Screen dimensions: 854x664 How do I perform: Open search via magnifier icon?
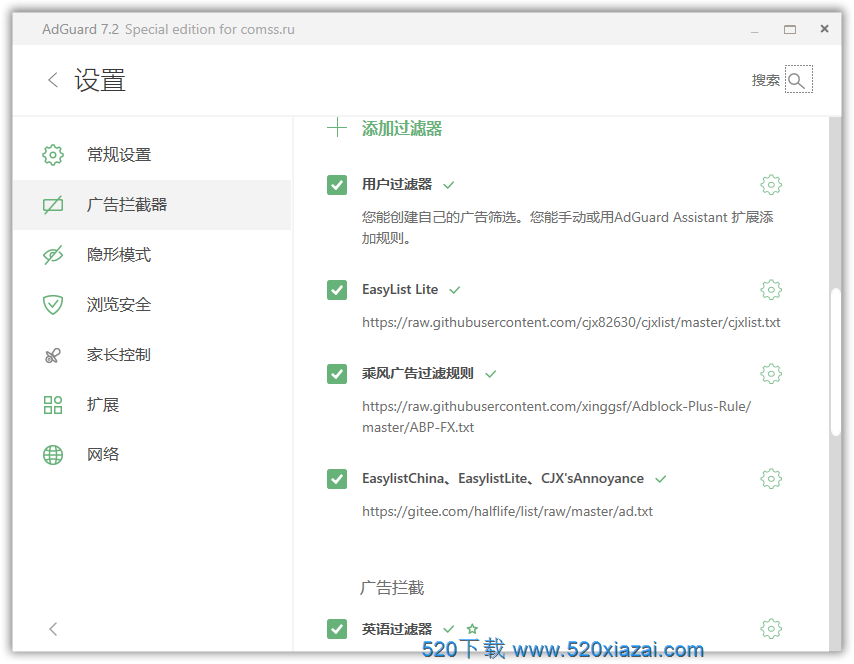(798, 80)
